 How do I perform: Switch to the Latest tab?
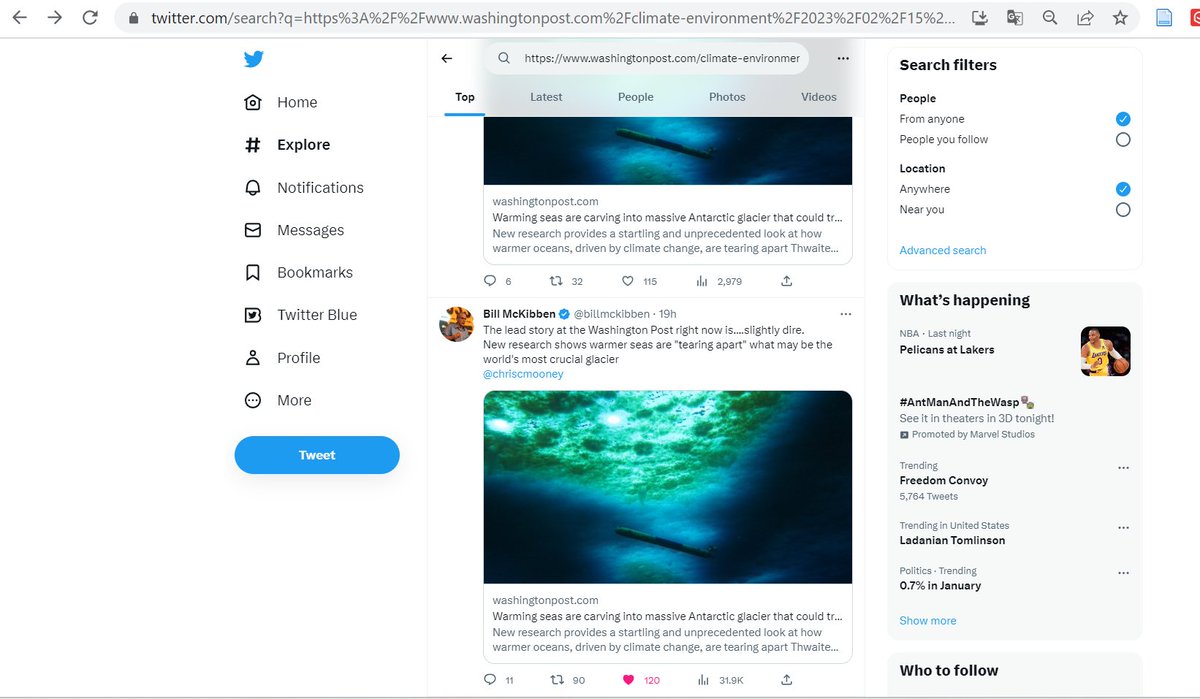(546, 96)
